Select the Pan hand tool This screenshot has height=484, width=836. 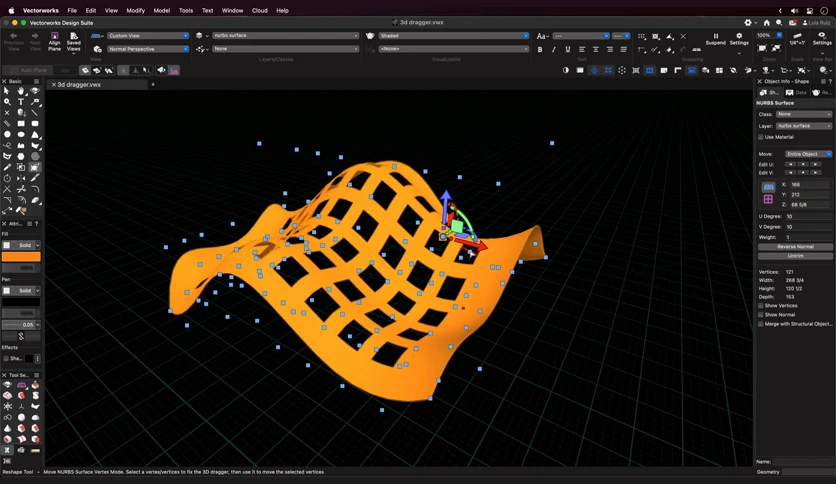point(21,91)
